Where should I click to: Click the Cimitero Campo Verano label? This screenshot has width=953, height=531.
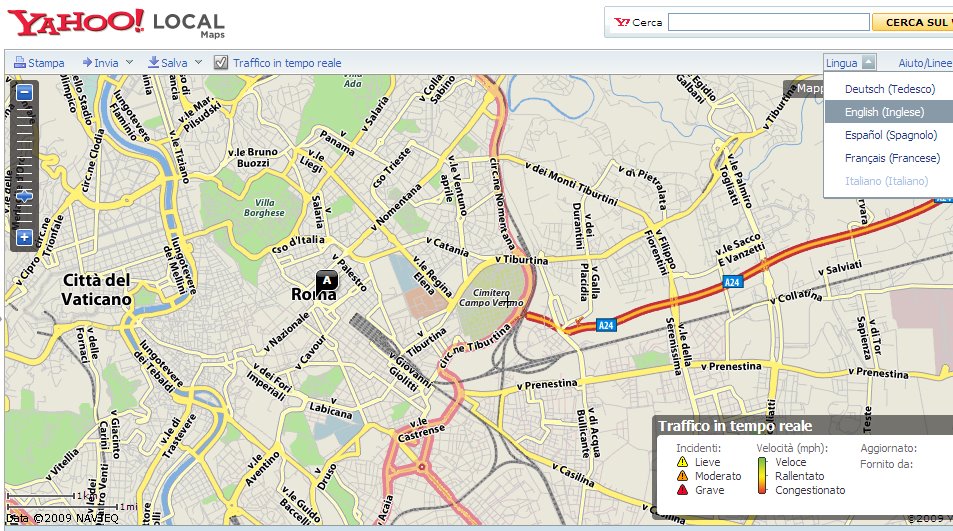pyautogui.click(x=491, y=298)
